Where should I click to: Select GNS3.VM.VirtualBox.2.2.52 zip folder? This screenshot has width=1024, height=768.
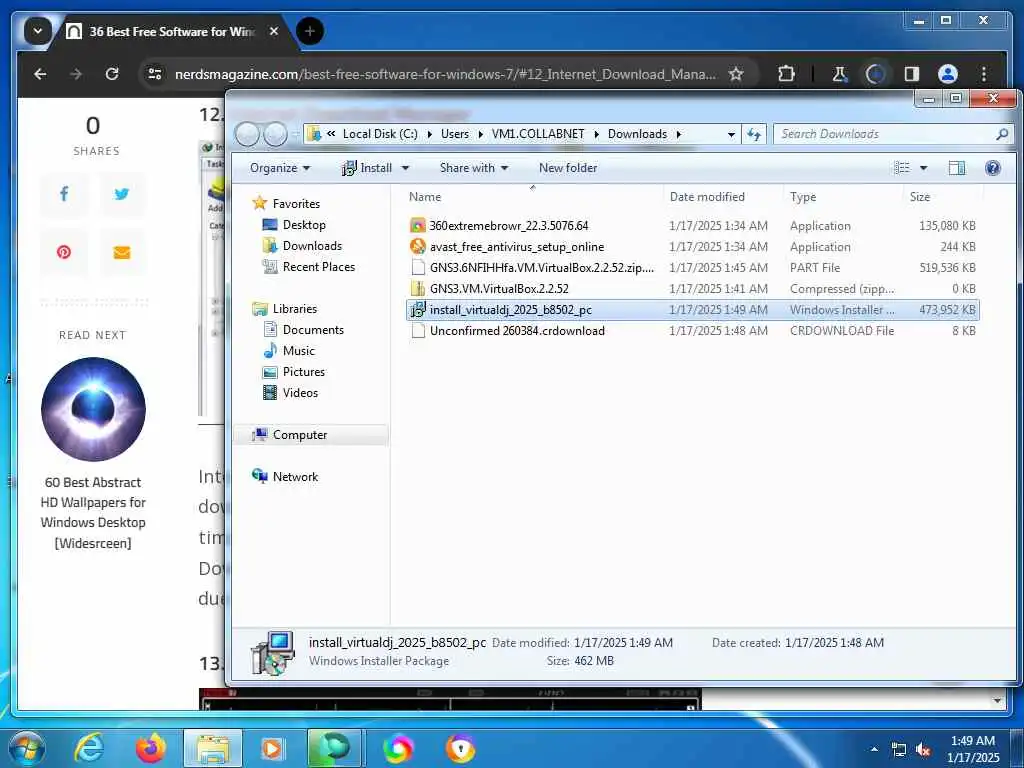(x=692, y=289)
